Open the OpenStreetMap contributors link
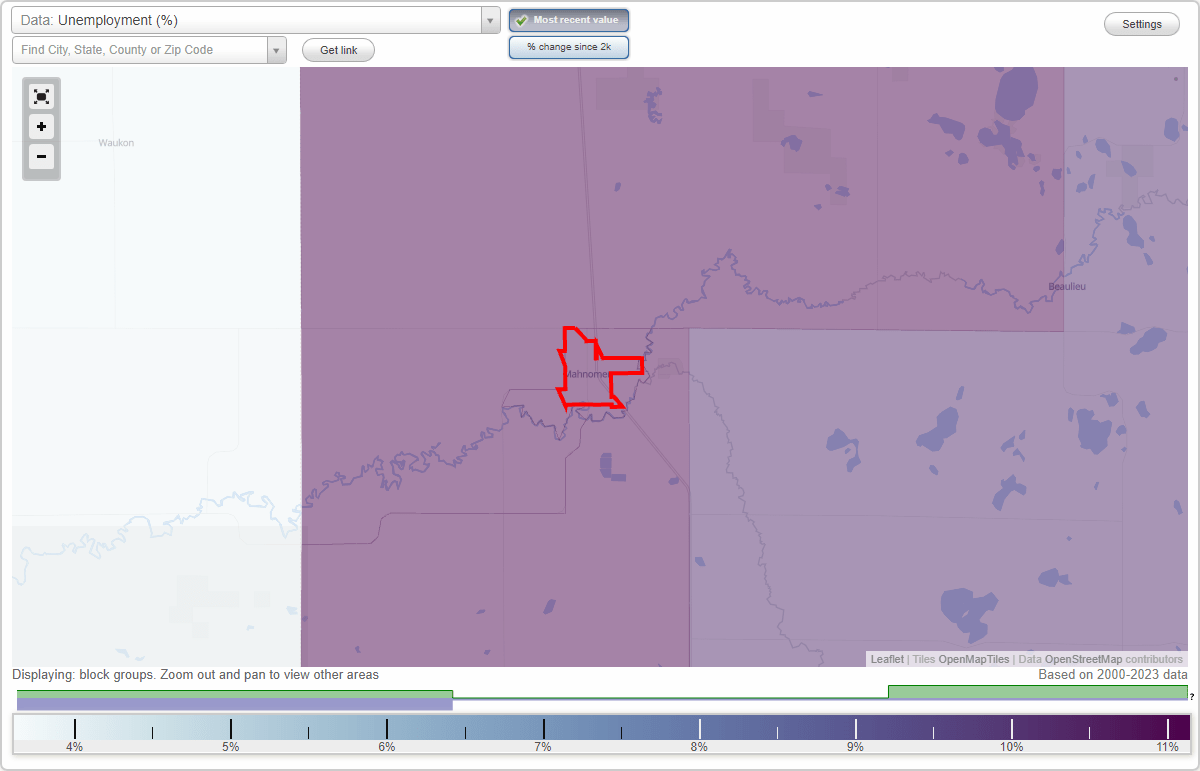Image resolution: width=1200 pixels, height=771 pixels. pyautogui.click(x=1085, y=659)
